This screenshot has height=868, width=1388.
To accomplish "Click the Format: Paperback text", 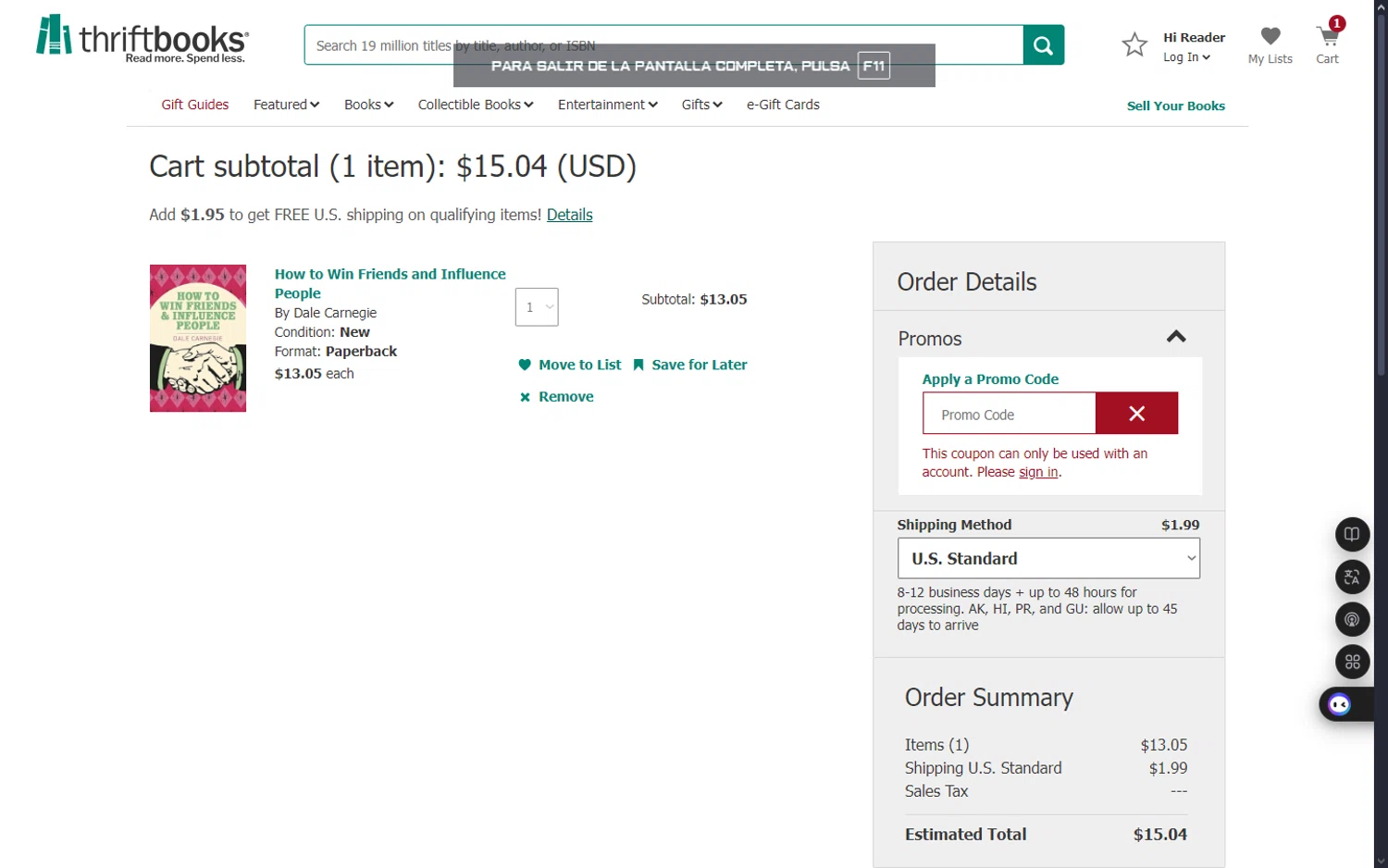I will (336, 352).
